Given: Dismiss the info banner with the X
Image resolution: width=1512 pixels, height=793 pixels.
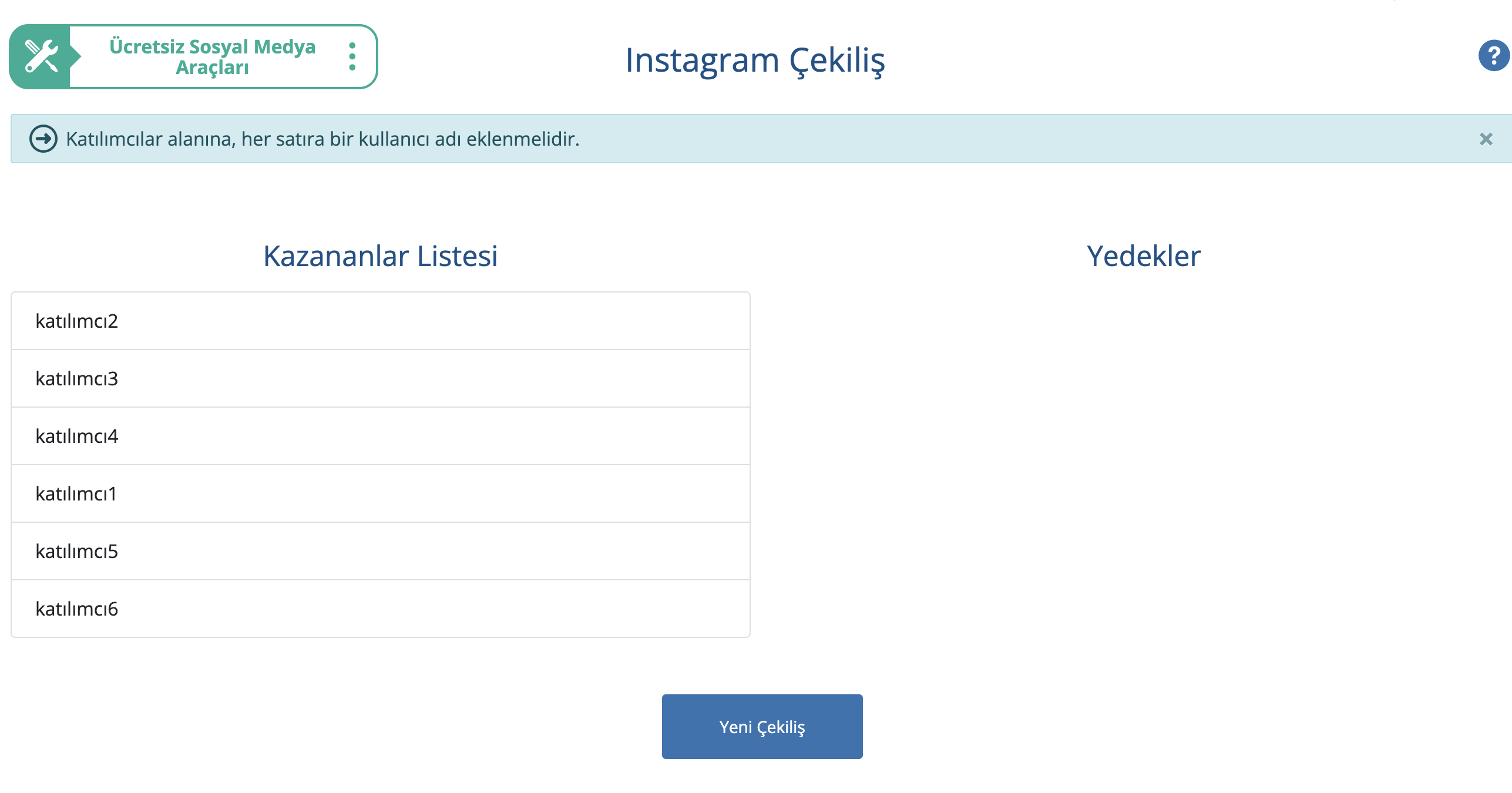Looking at the screenshot, I should point(1486,139).
